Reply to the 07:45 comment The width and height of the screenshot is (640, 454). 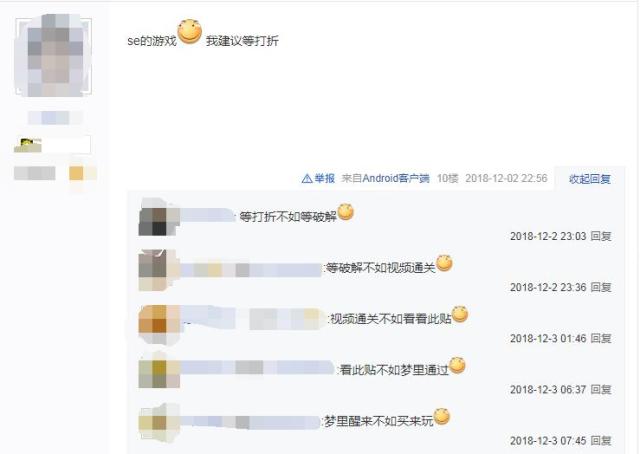601,441
